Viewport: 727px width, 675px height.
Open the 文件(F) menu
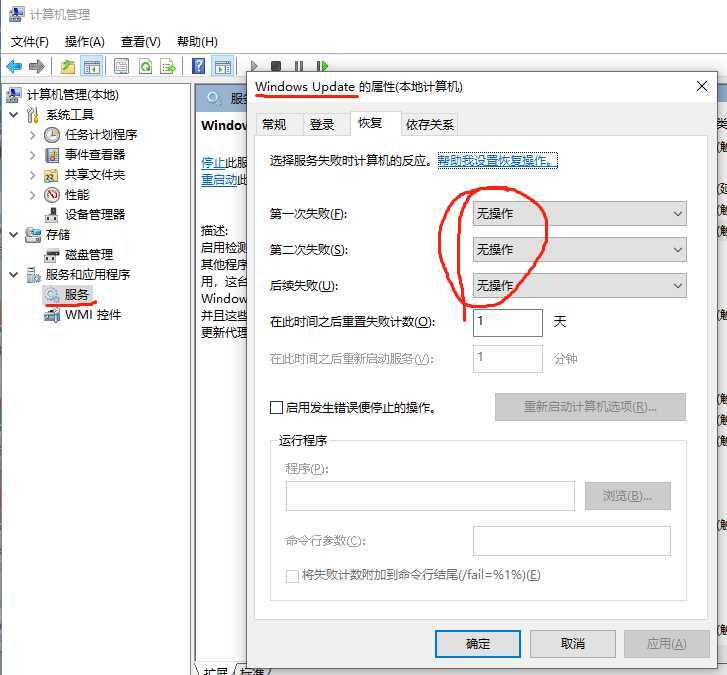(29, 42)
